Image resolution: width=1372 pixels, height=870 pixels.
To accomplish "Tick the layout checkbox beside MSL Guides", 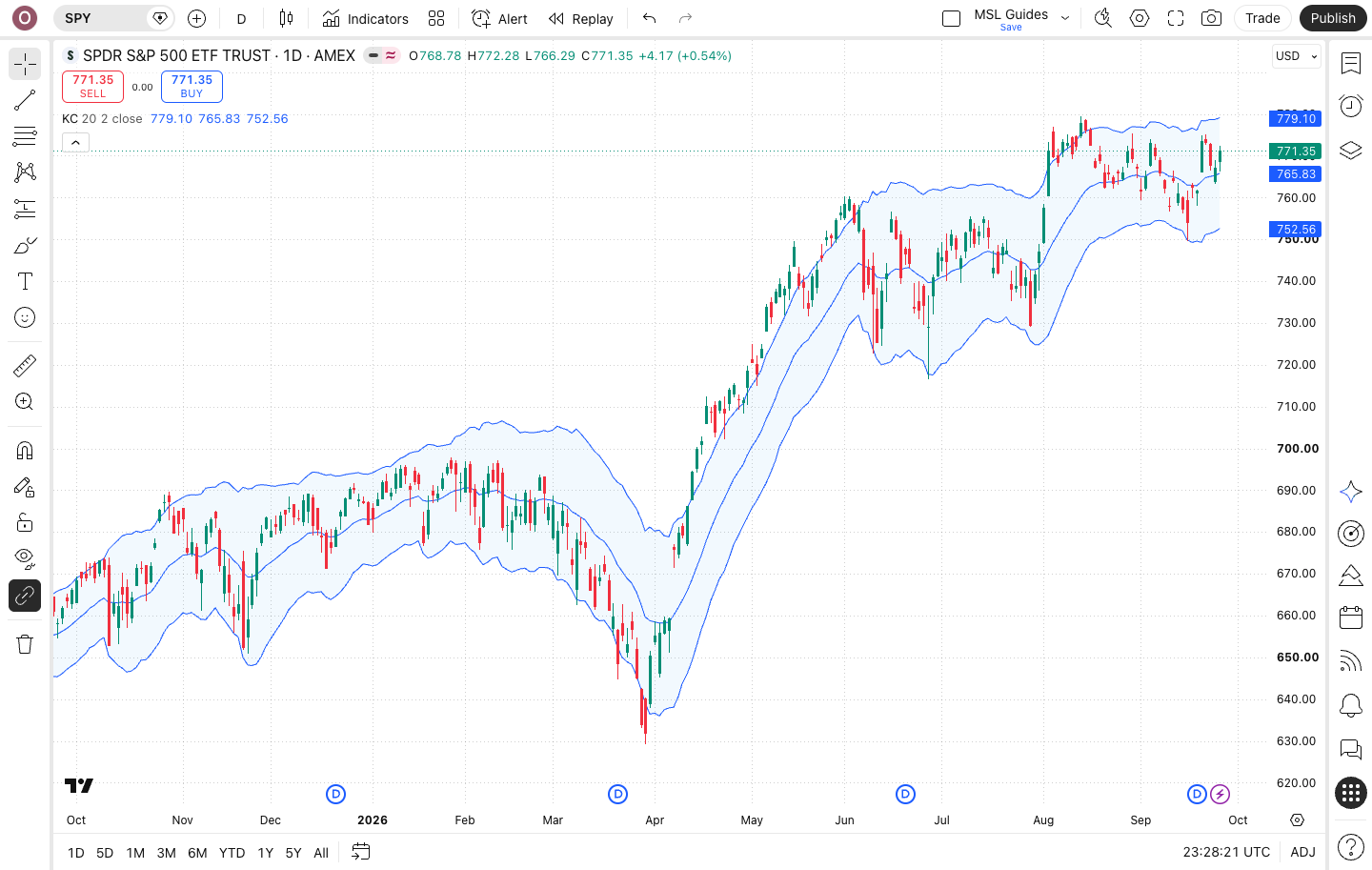I will 951,18.
